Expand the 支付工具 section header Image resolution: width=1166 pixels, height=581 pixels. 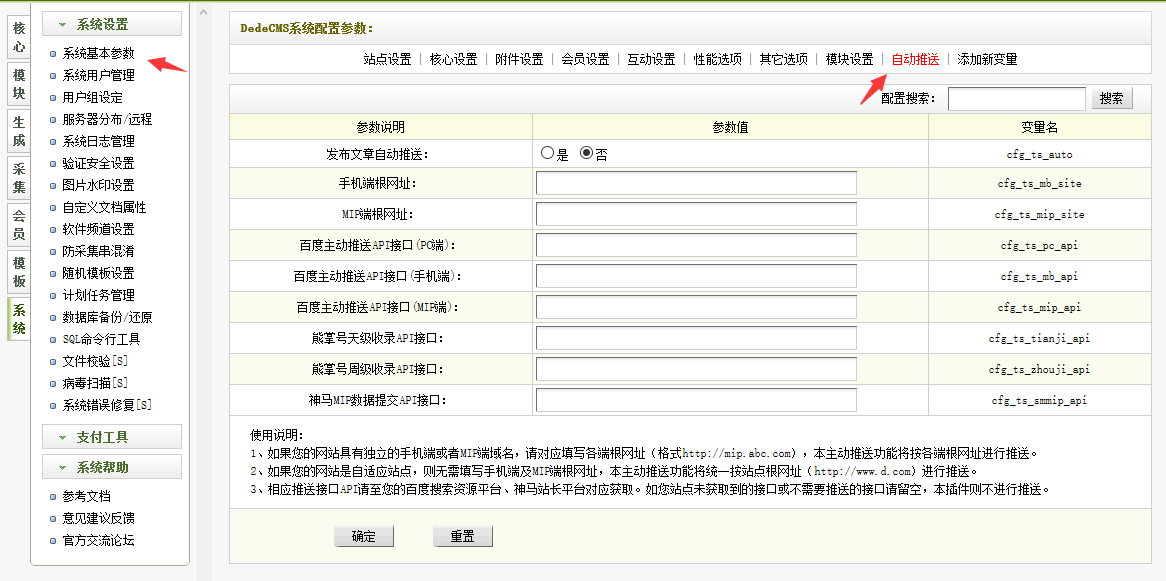tap(112, 437)
